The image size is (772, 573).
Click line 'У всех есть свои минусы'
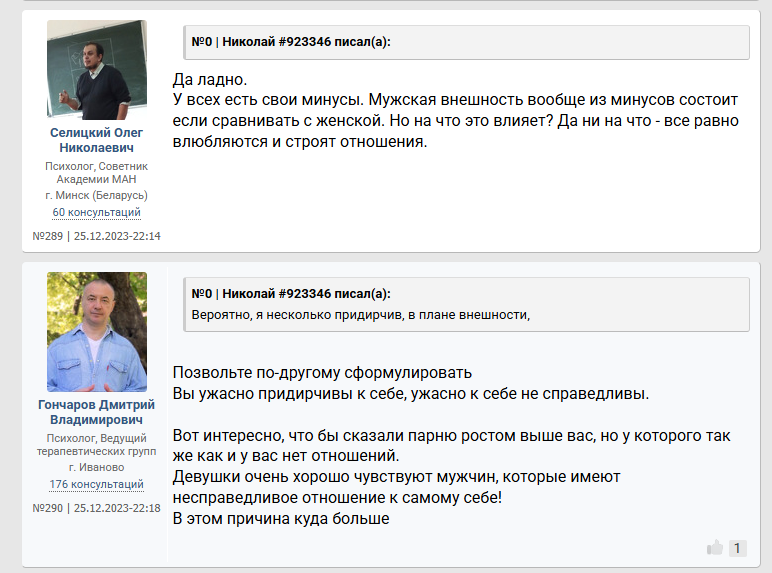(455, 100)
